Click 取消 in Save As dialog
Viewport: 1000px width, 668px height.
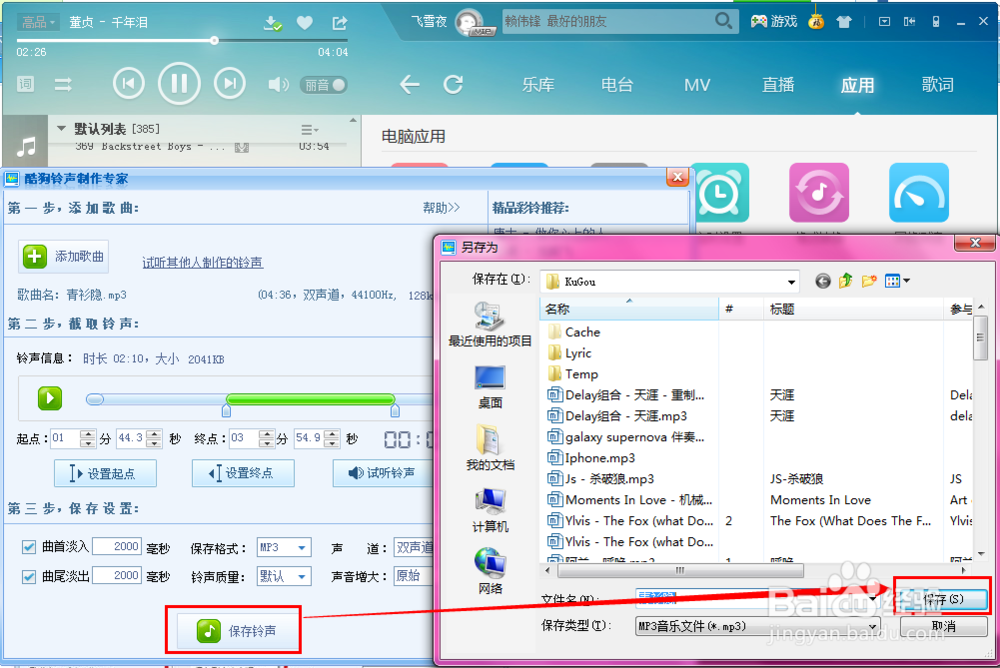943,626
